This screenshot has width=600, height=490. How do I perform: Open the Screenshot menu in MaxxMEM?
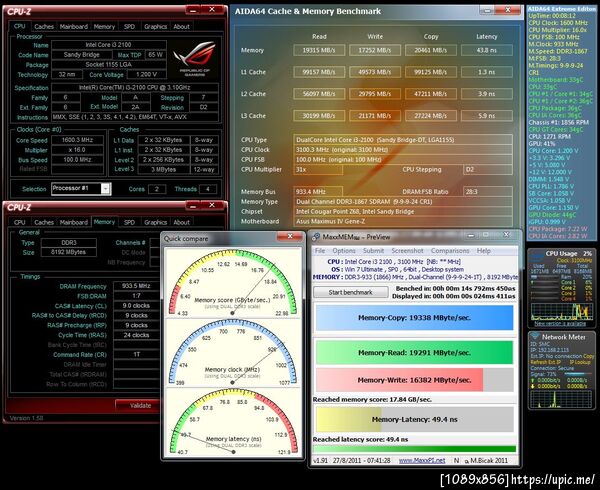[407, 251]
